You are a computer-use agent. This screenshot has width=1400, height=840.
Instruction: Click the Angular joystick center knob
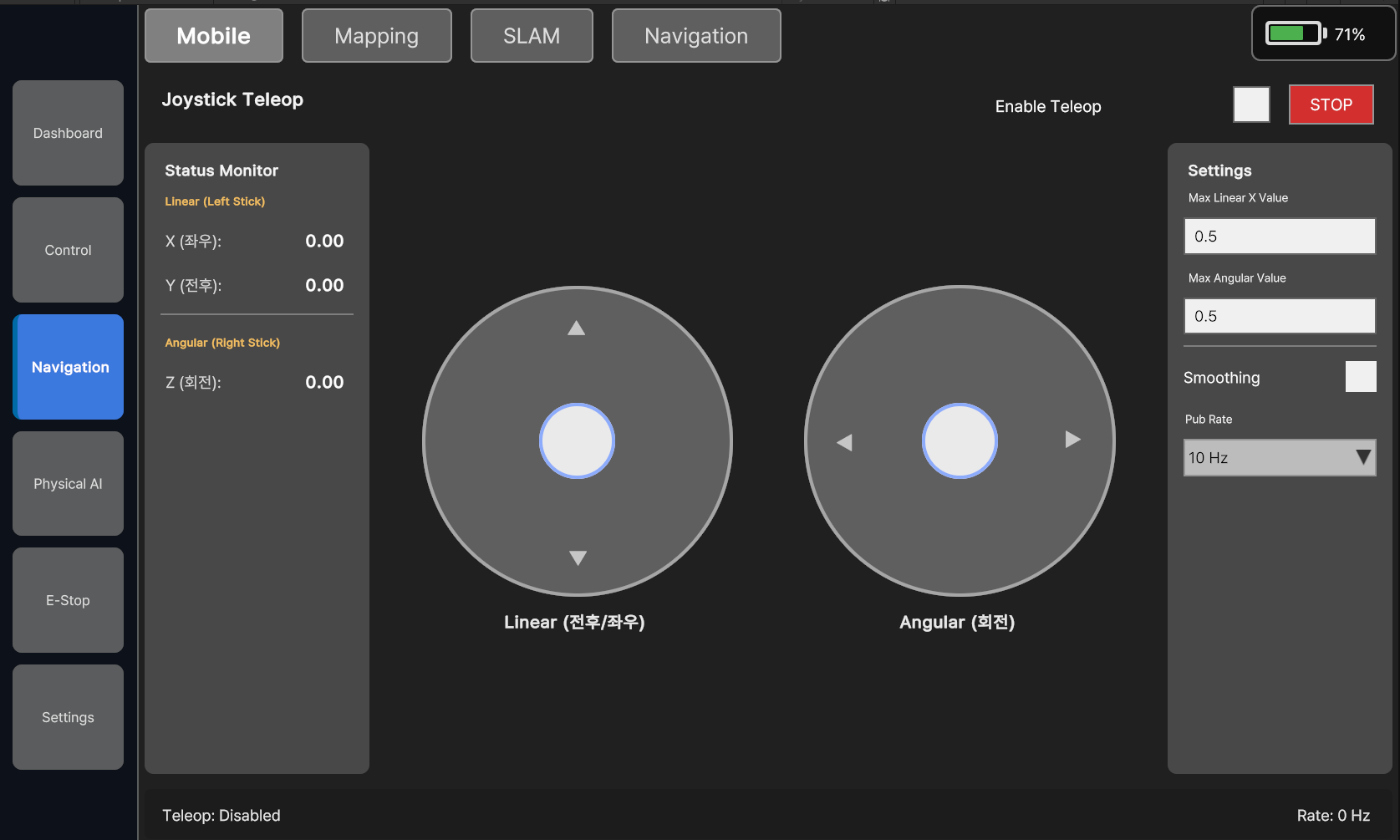click(x=960, y=441)
